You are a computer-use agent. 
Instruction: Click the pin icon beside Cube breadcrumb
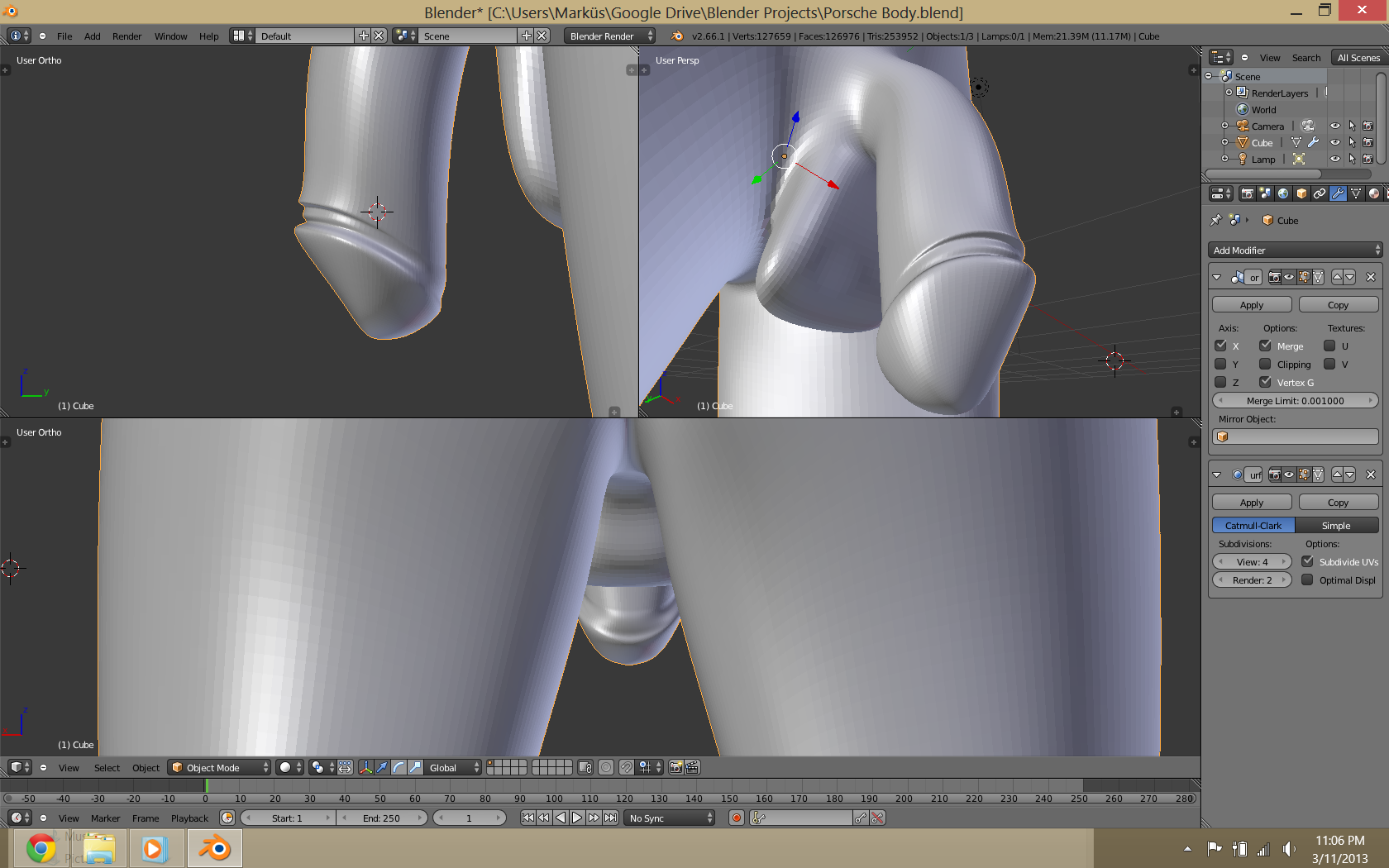(1215, 221)
